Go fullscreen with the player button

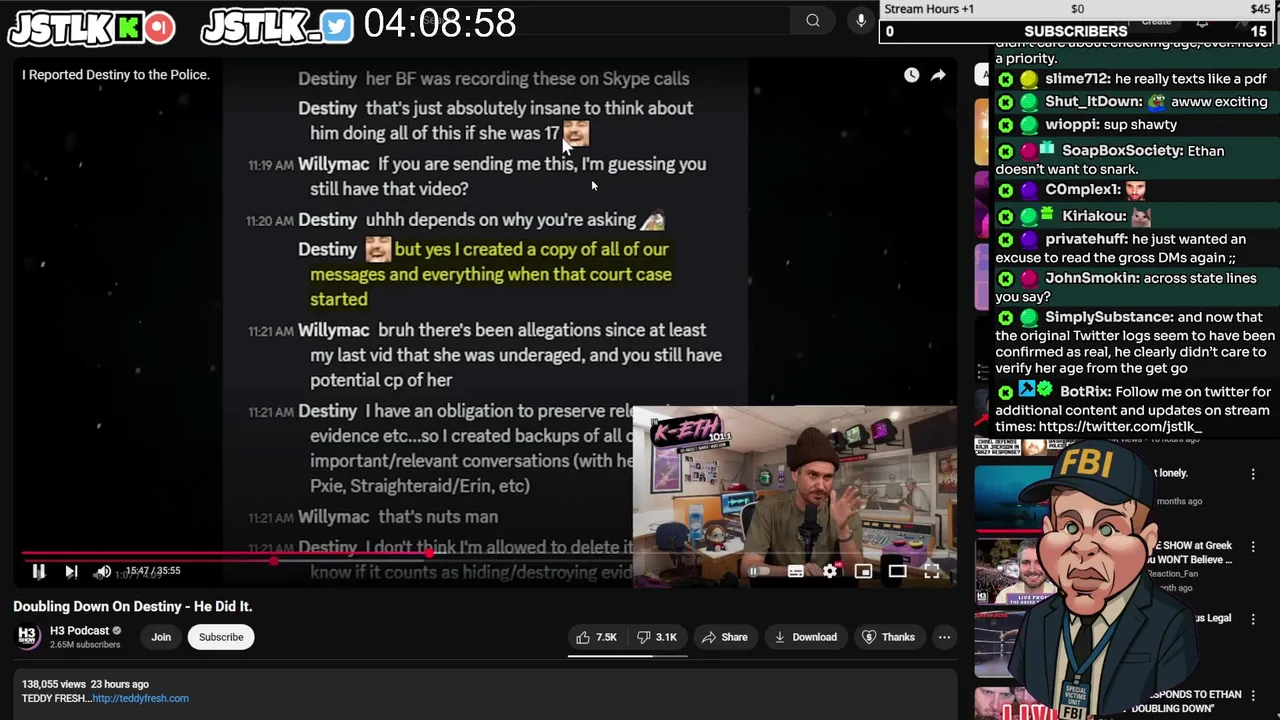click(931, 571)
